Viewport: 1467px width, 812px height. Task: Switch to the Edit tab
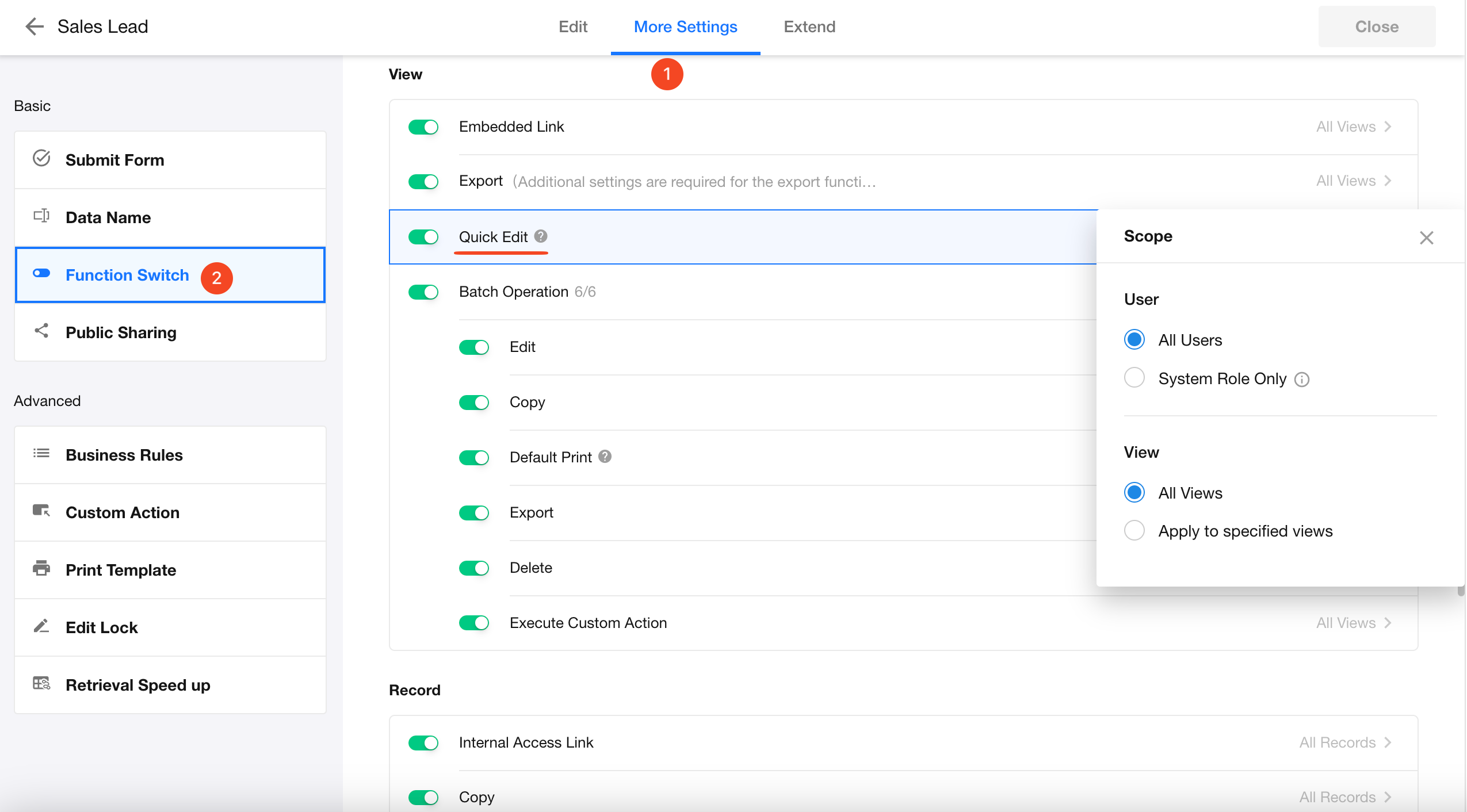coord(573,26)
